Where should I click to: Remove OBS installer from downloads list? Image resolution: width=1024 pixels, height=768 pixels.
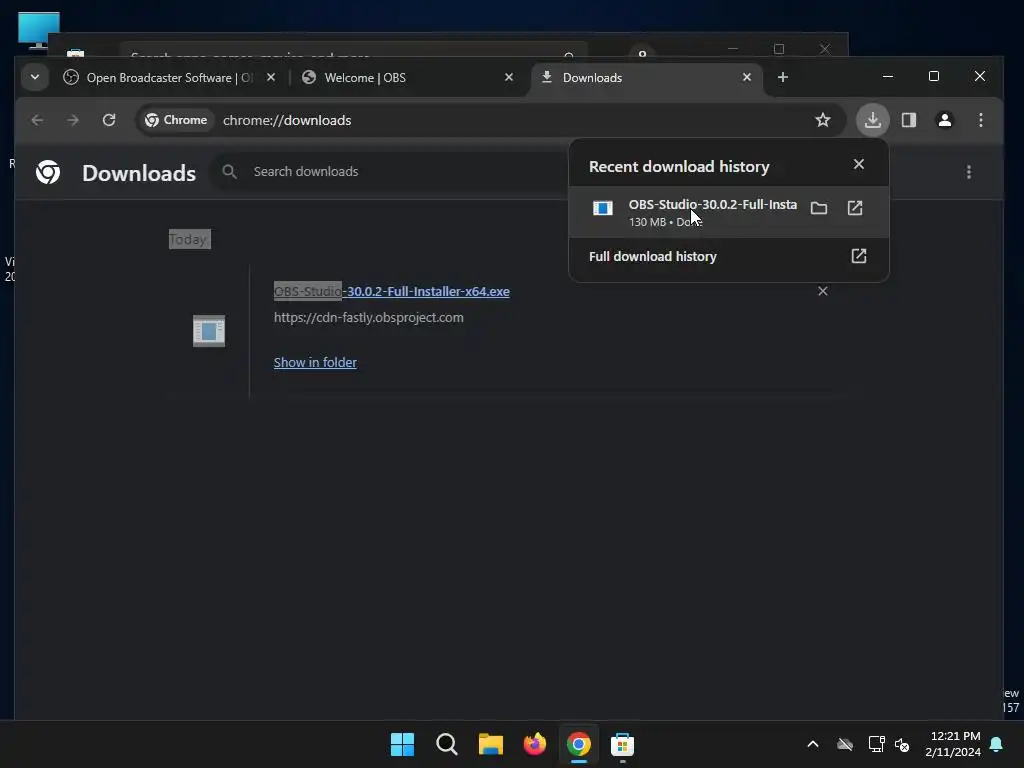[823, 291]
